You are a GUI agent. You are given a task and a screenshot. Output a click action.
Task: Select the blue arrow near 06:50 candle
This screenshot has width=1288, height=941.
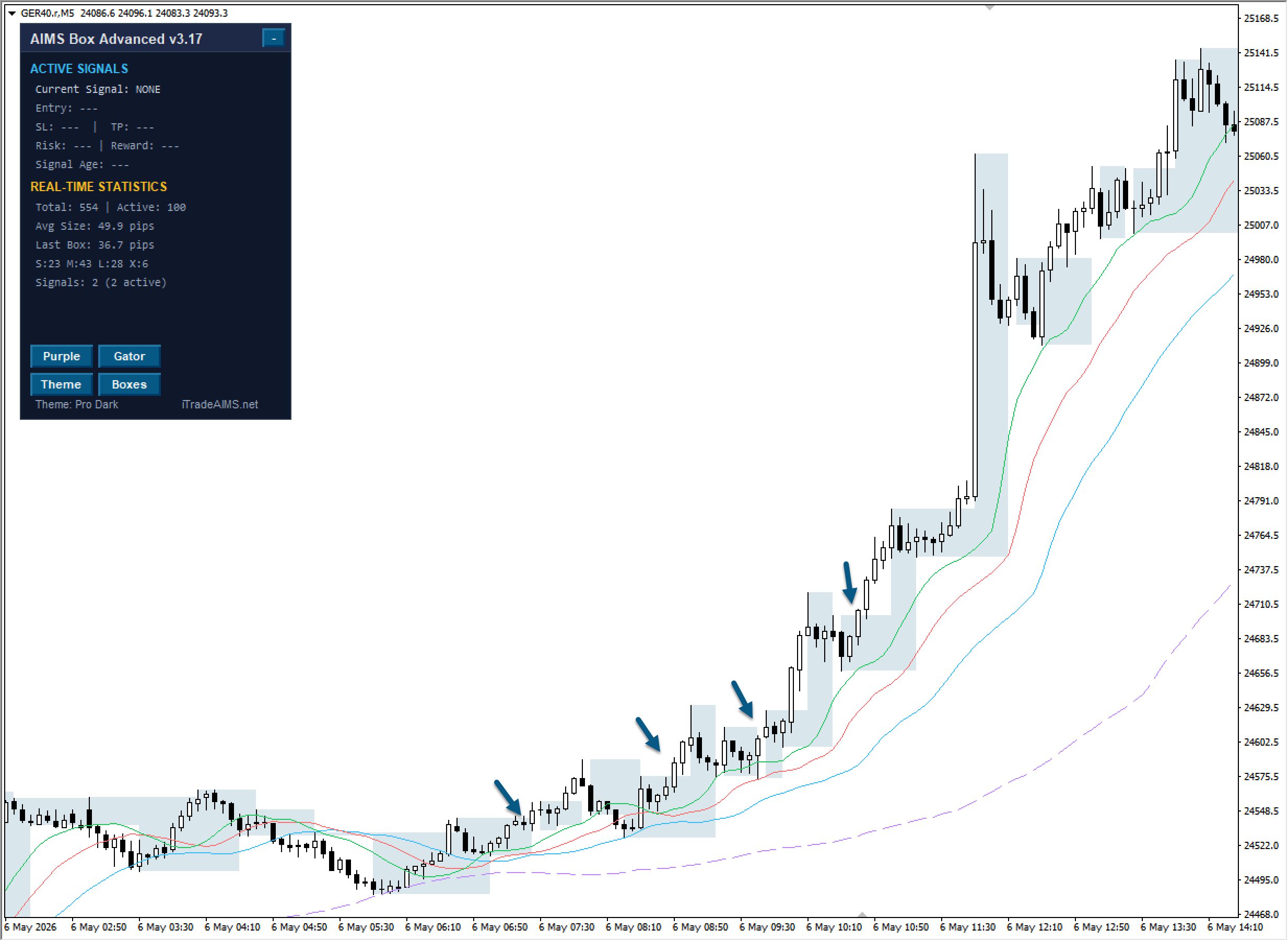(508, 797)
